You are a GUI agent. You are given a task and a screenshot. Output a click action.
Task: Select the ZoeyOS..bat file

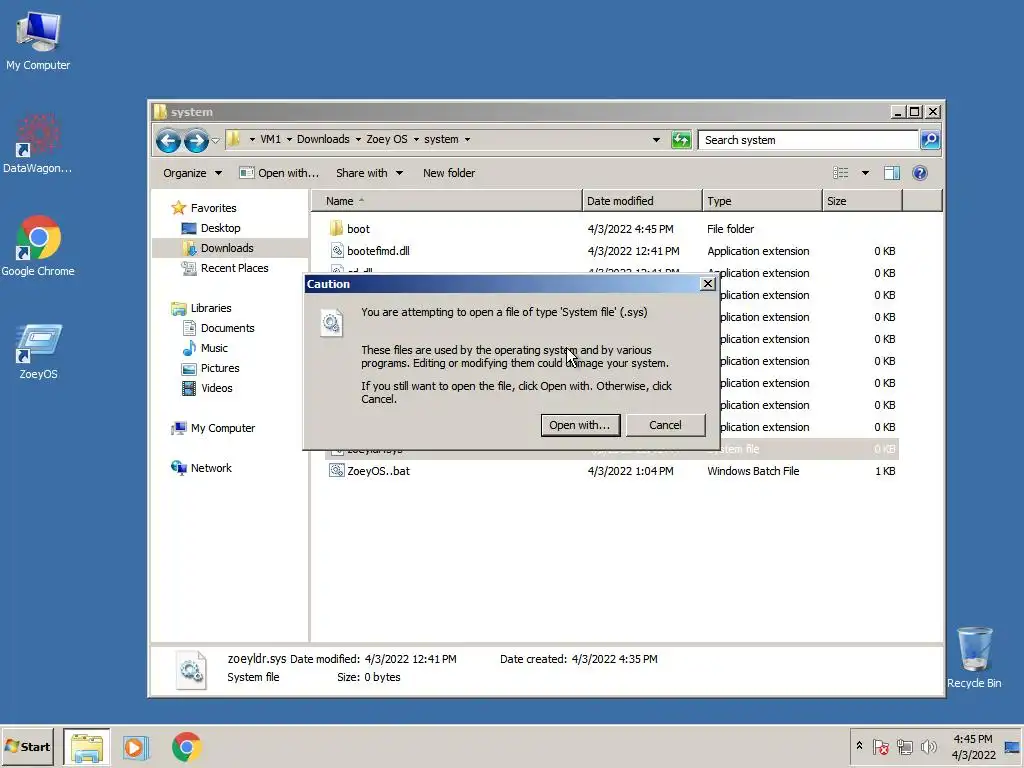pyautogui.click(x=378, y=471)
